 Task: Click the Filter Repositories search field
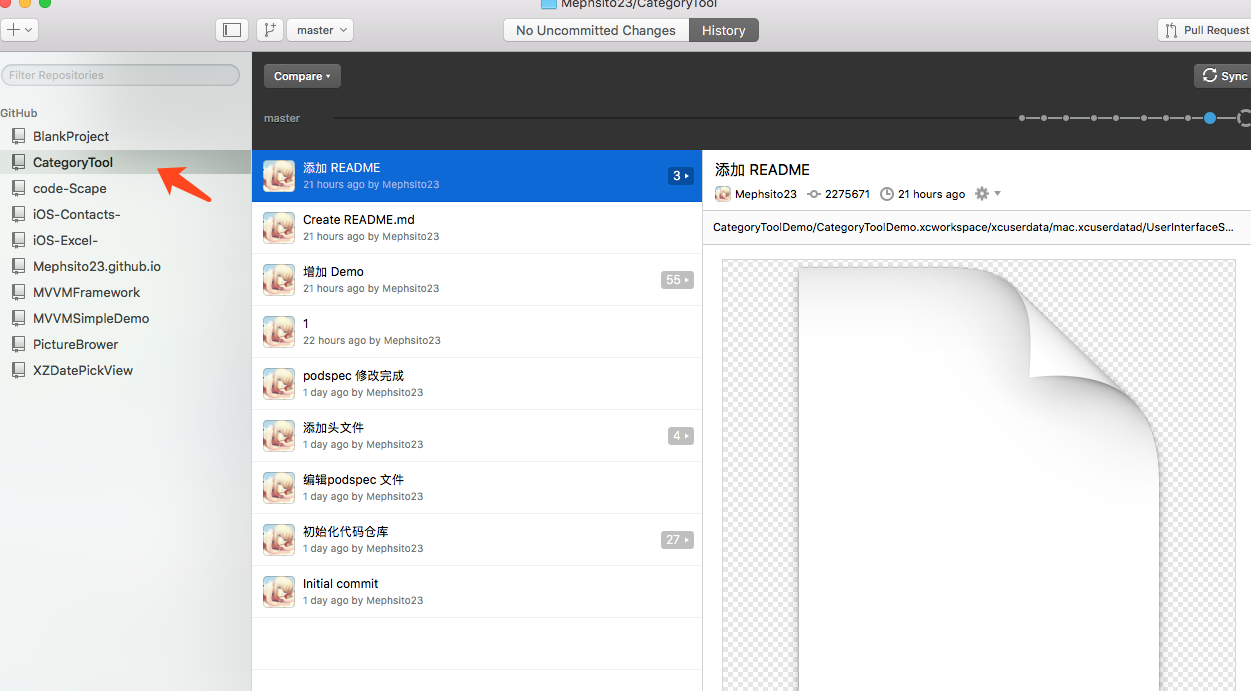click(120, 75)
